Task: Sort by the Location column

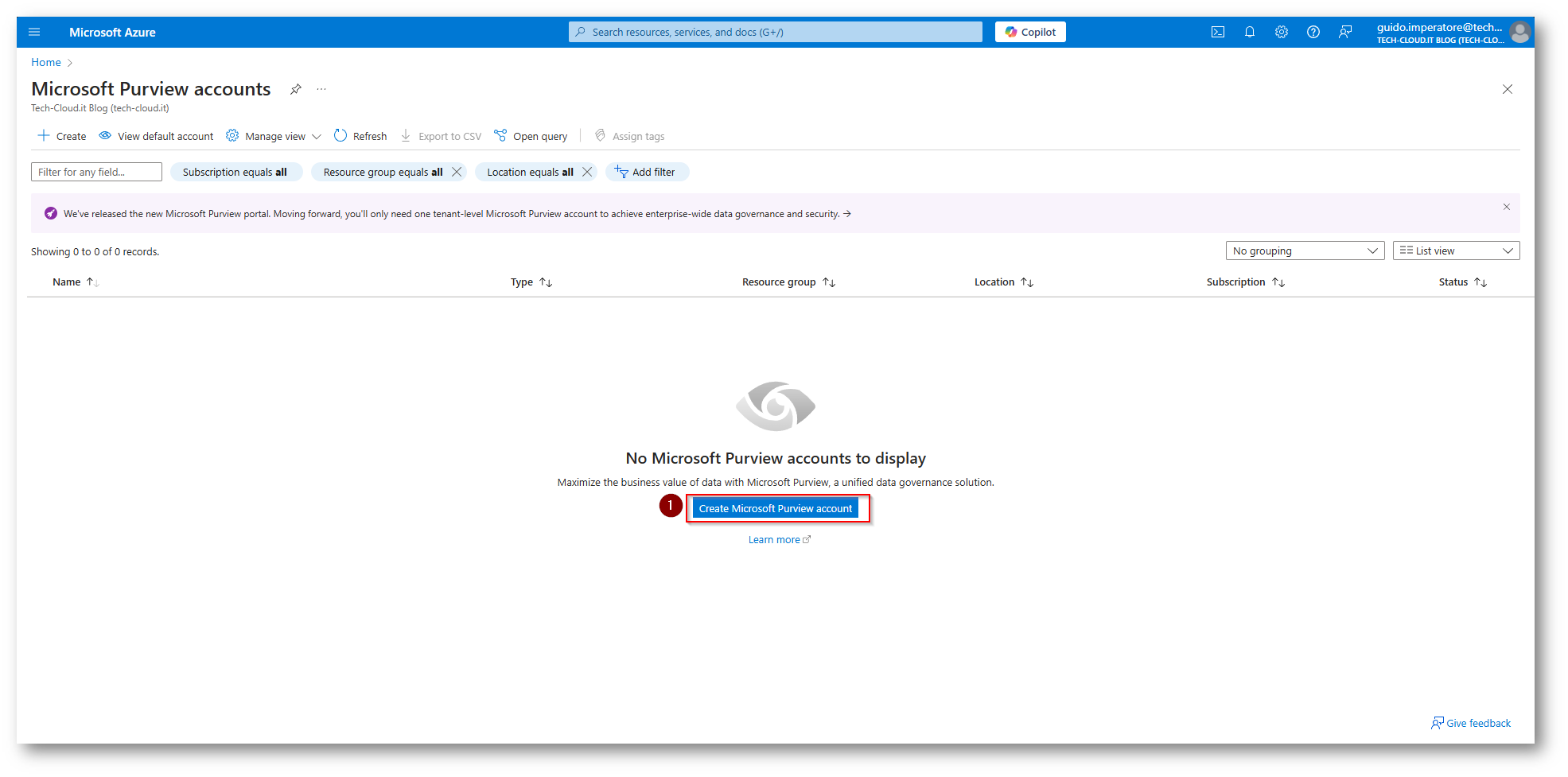Action: [1004, 282]
